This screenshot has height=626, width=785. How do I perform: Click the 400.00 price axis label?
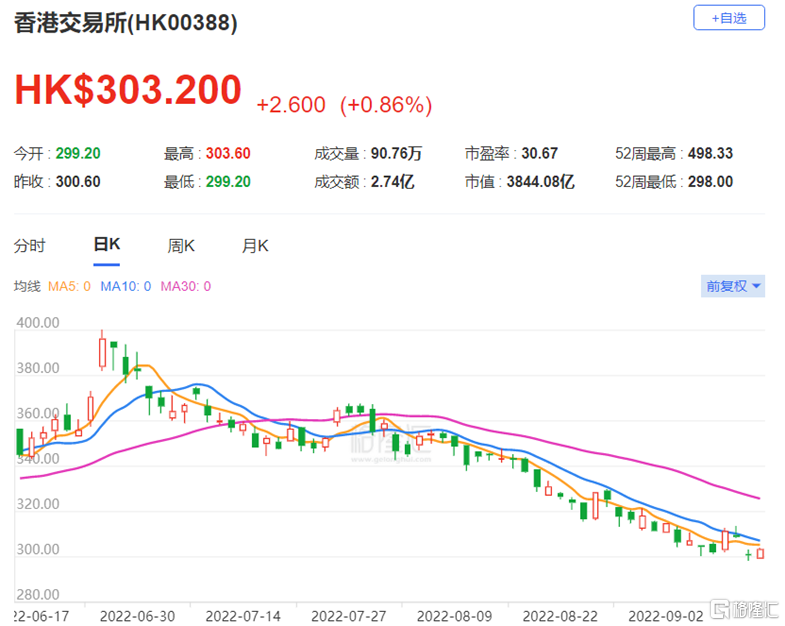coord(38,323)
